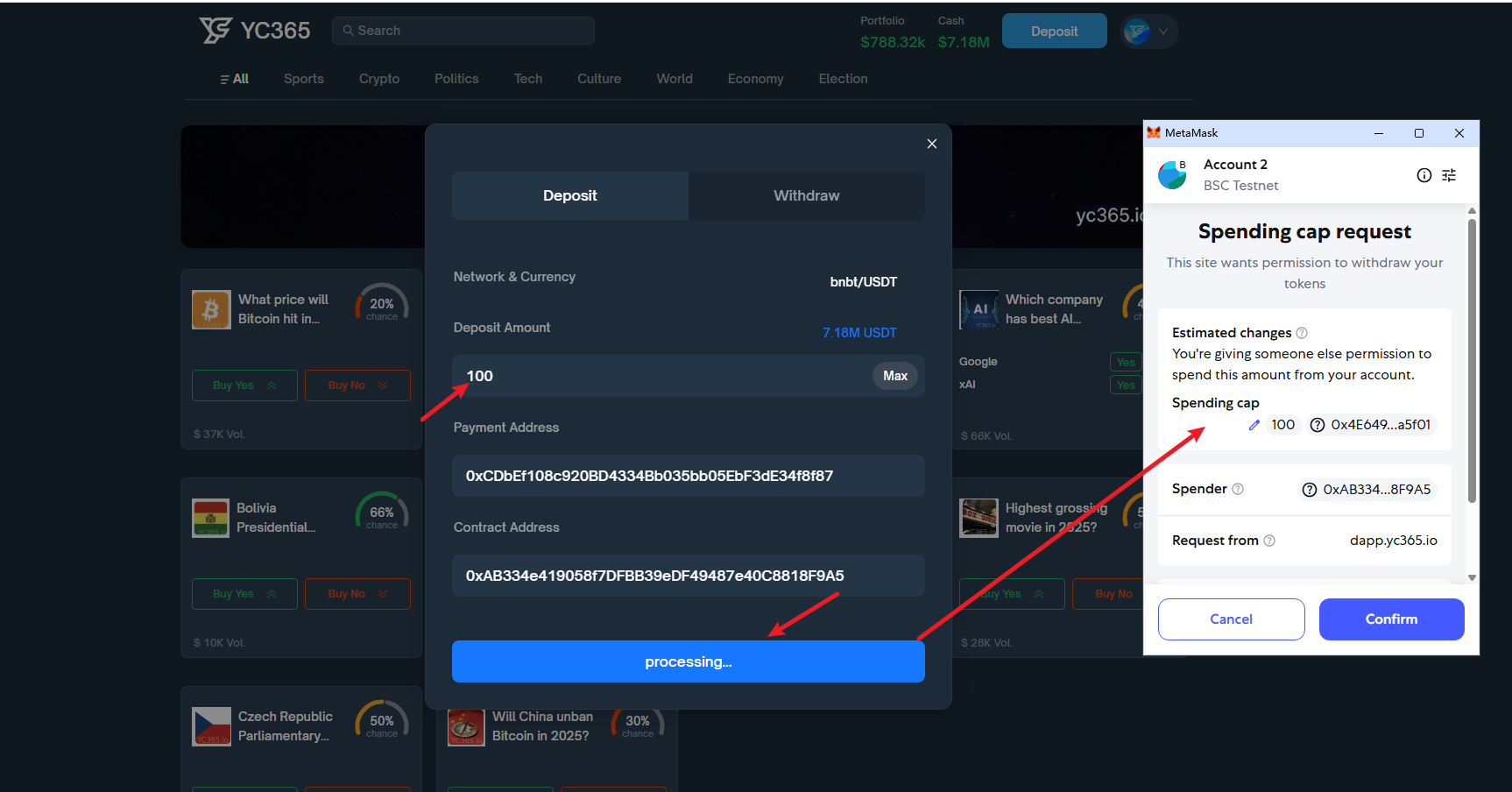The image size is (1512, 792).
Task: Click the Czech Republic flag thumbnail
Action: click(x=211, y=726)
